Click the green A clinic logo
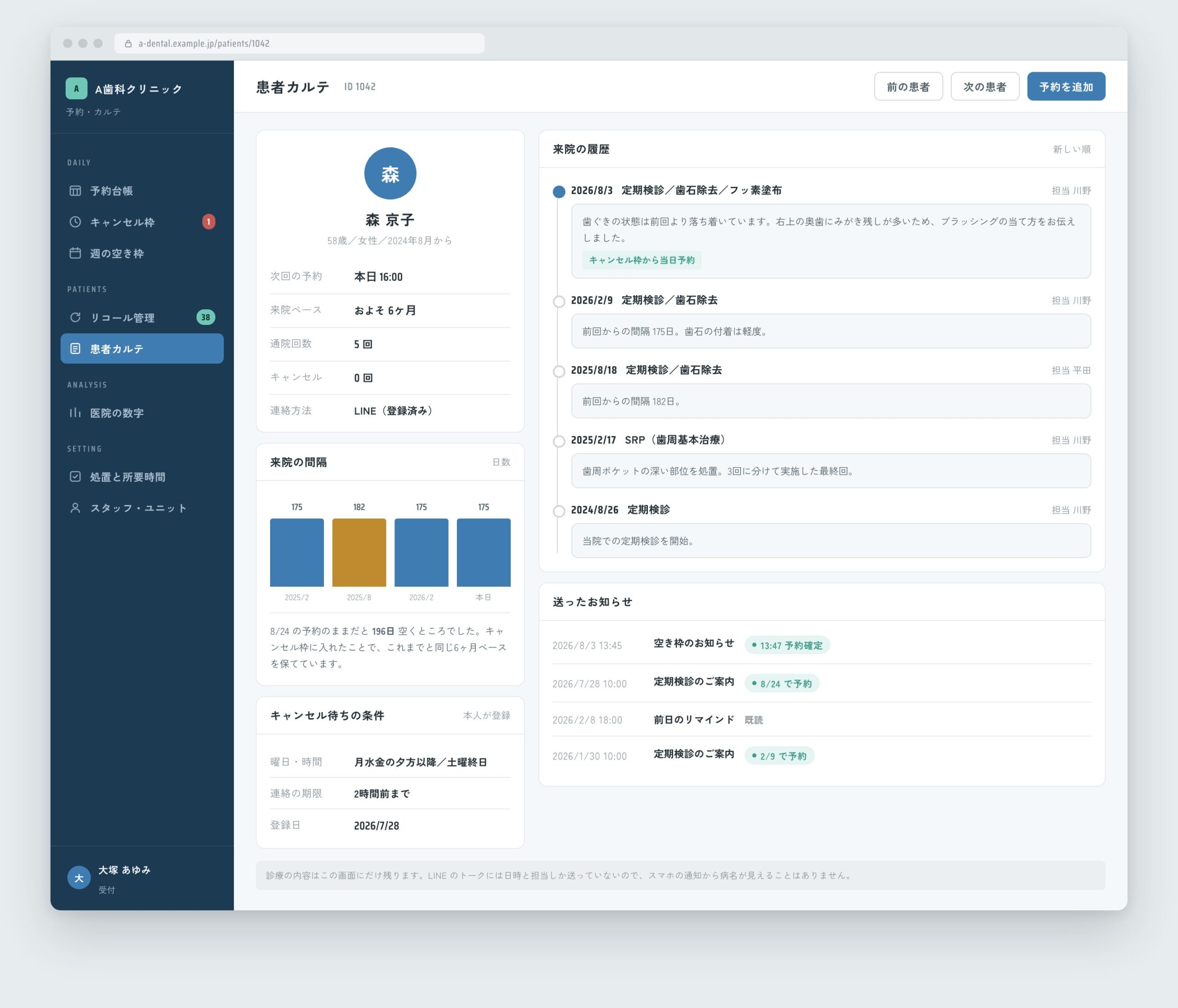Image resolution: width=1178 pixels, height=1008 pixels. coord(76,88)
